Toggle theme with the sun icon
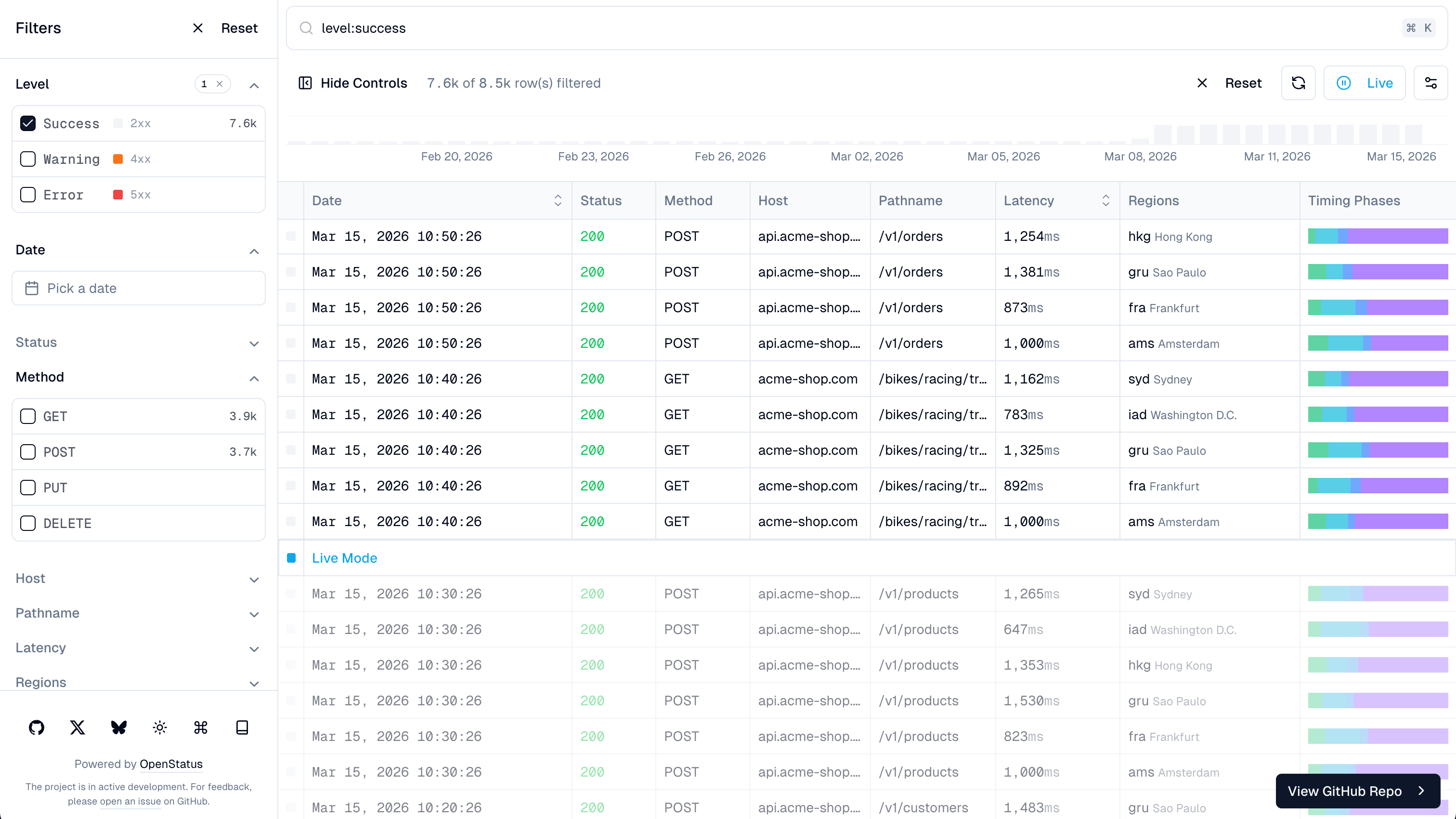 pos(160,727)
